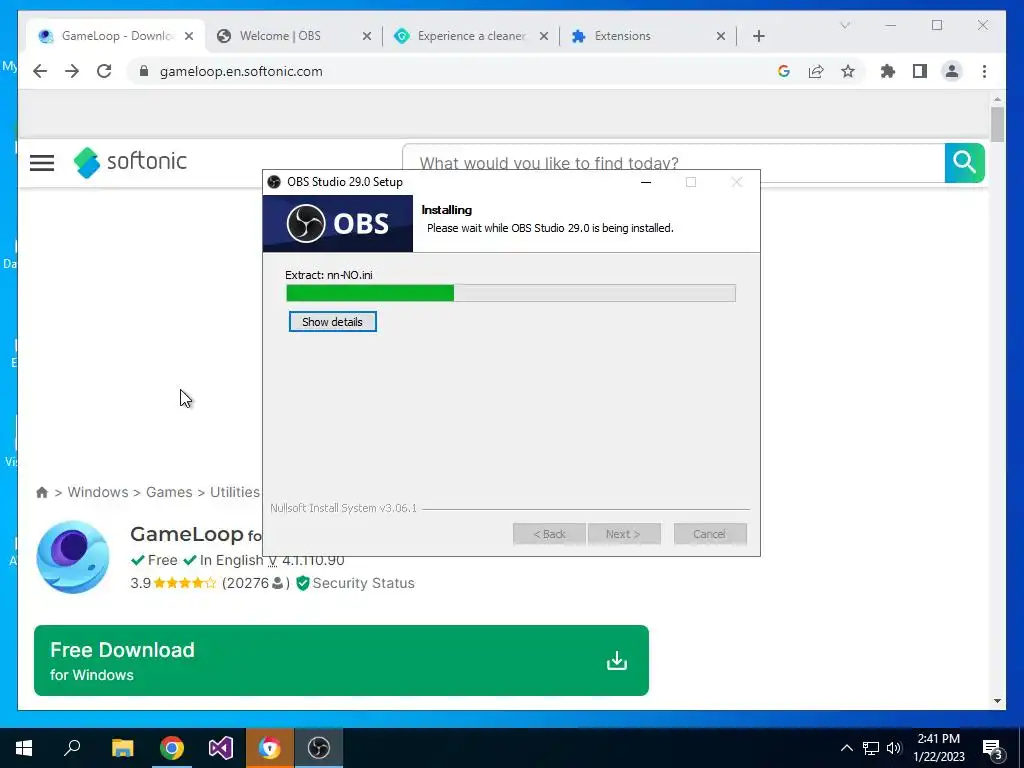This screenshot has width=1024, height=768.
Task: Minimize the OBS Studio Setup window
Action: 646,182
